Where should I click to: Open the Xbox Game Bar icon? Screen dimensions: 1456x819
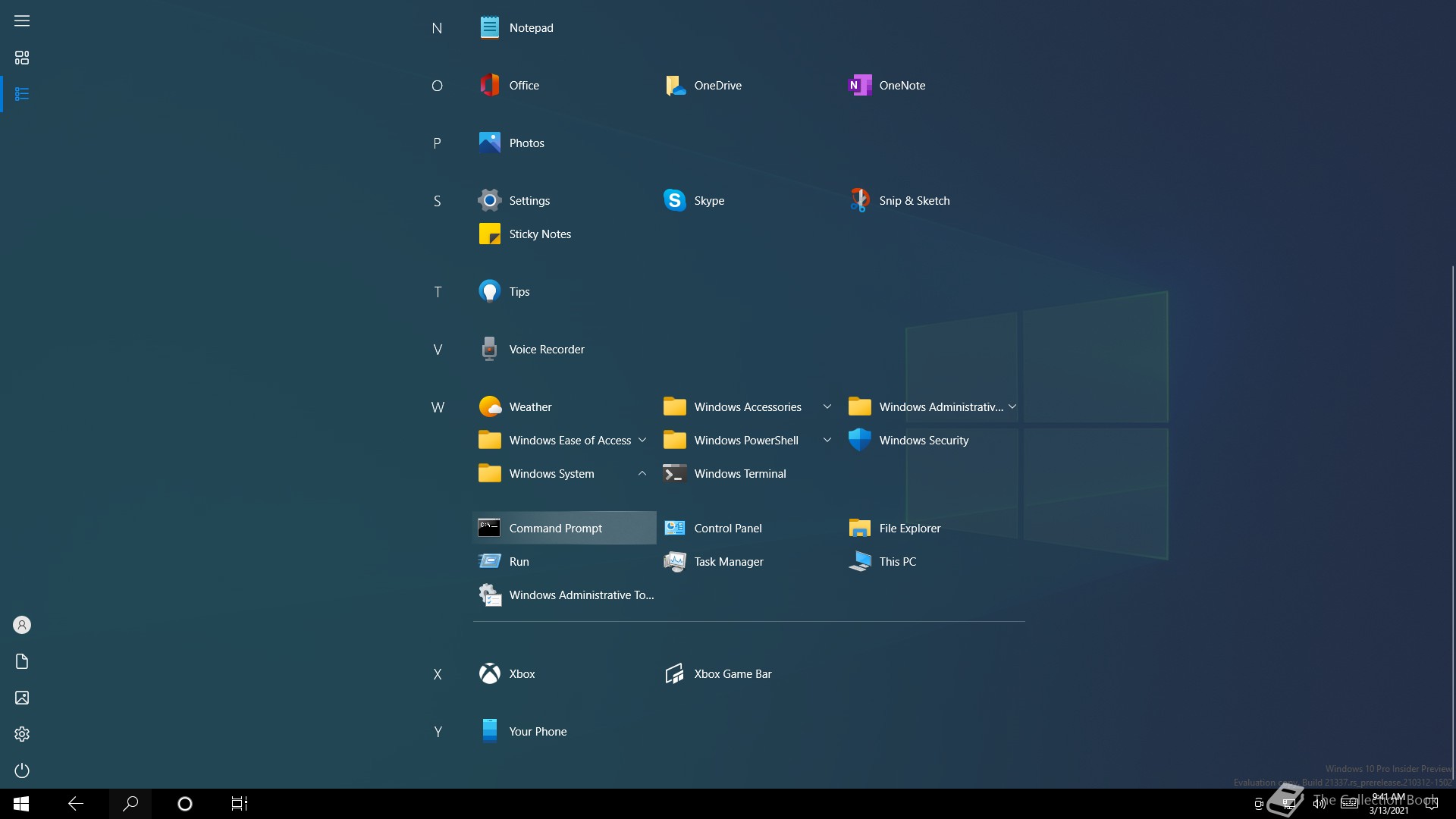(x=674, y=674)
